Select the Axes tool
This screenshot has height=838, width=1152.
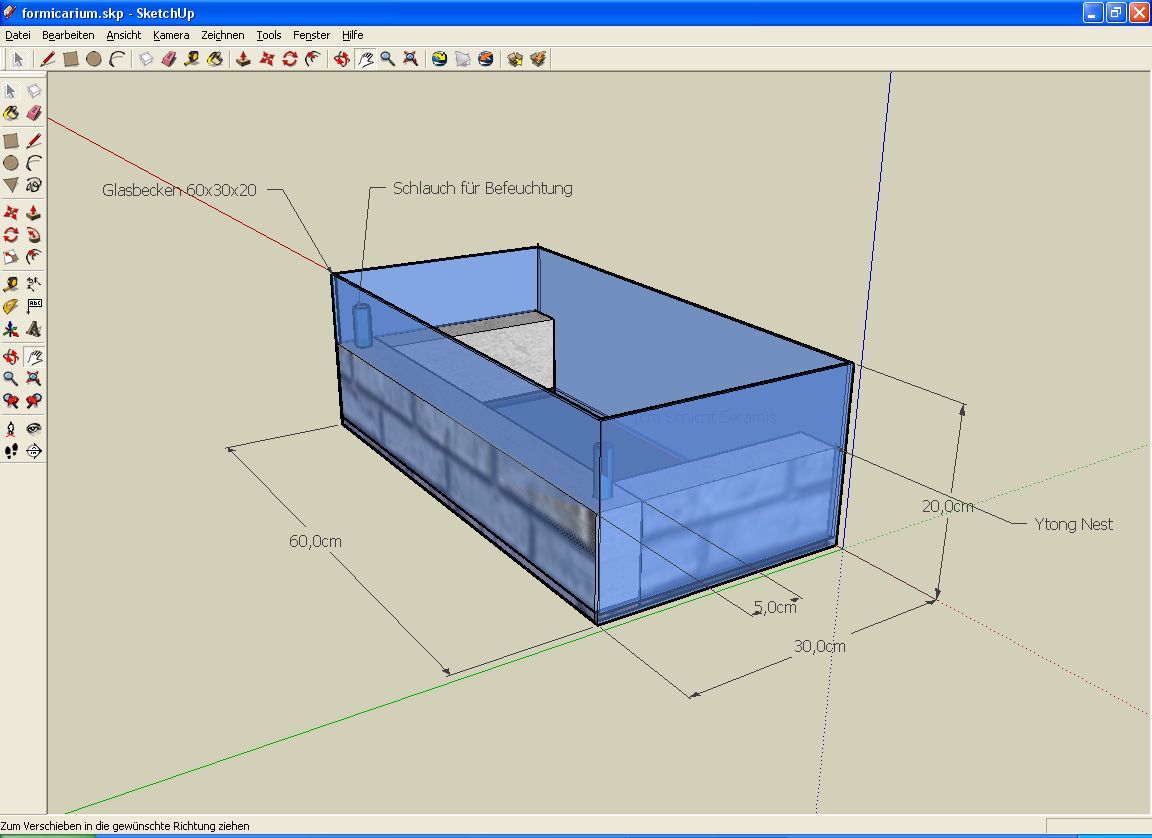coord(11,329)
